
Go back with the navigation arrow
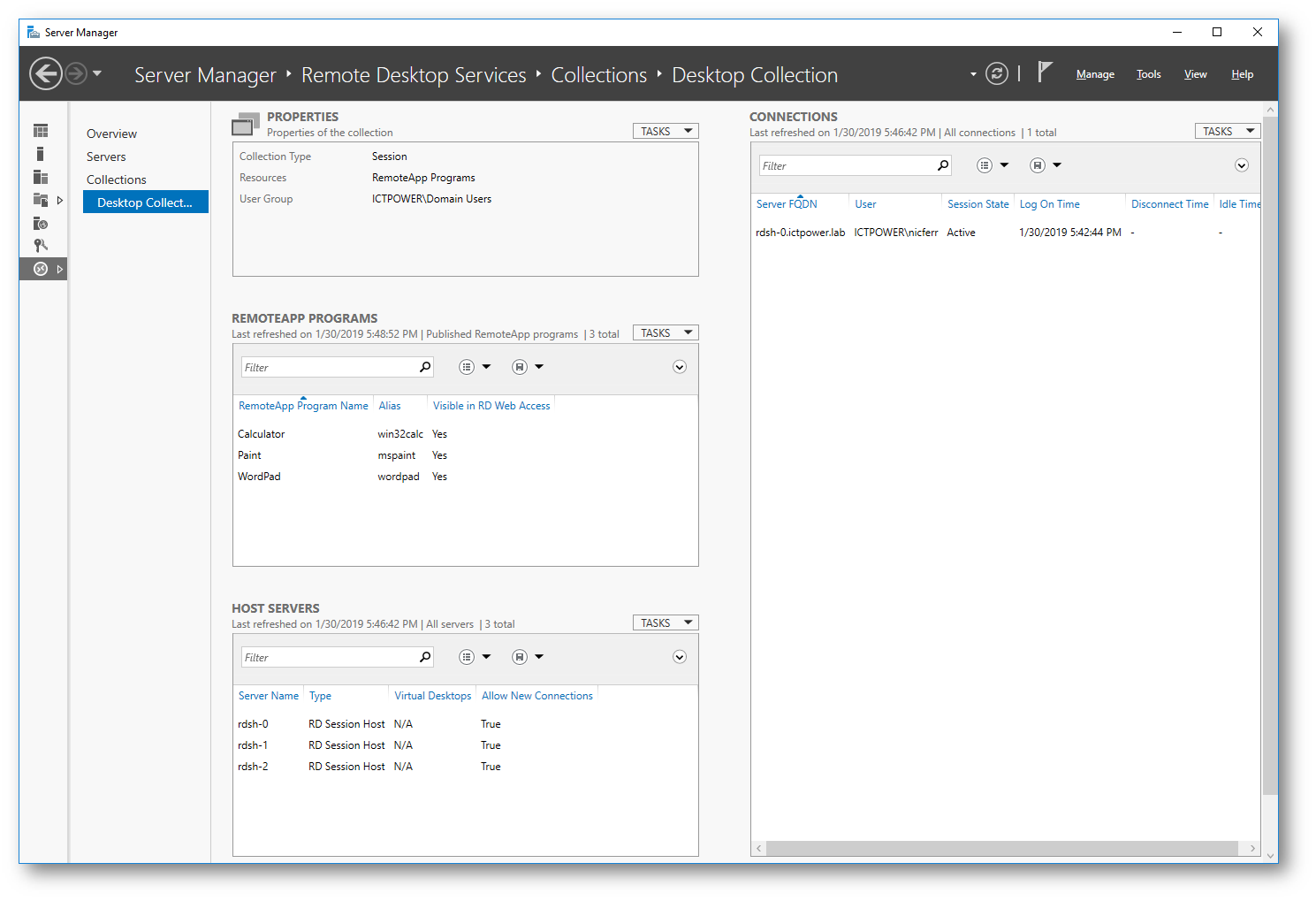[46, 73]
